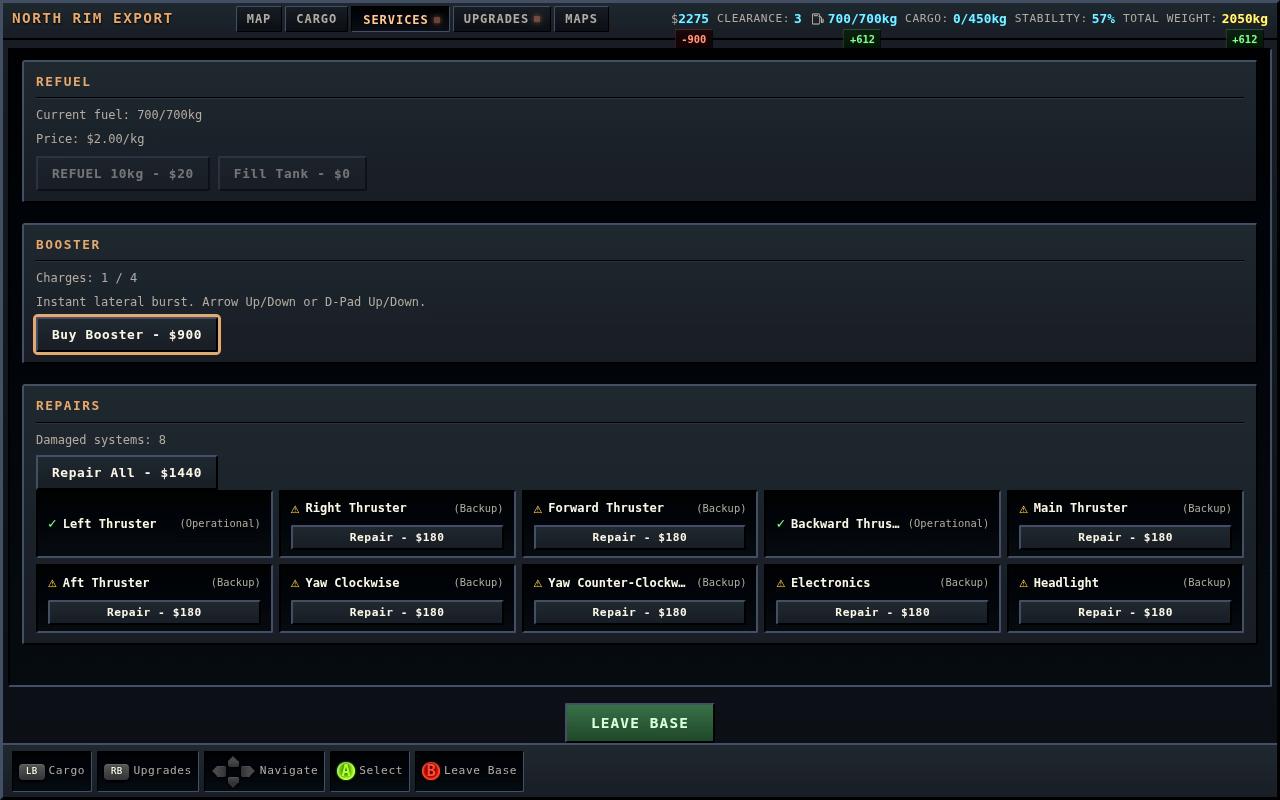Click the Damaged systems: 8 text
The width and height of the screenshot is (1280, 800).
click(x=101, y=440)
